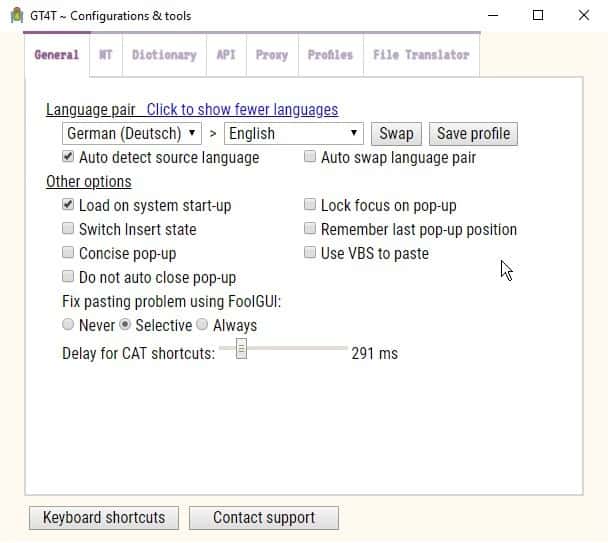The height and width of the screenshot is (543, 608).
Task: Enable Remember last pop-up position
Action: pos(310,229)
